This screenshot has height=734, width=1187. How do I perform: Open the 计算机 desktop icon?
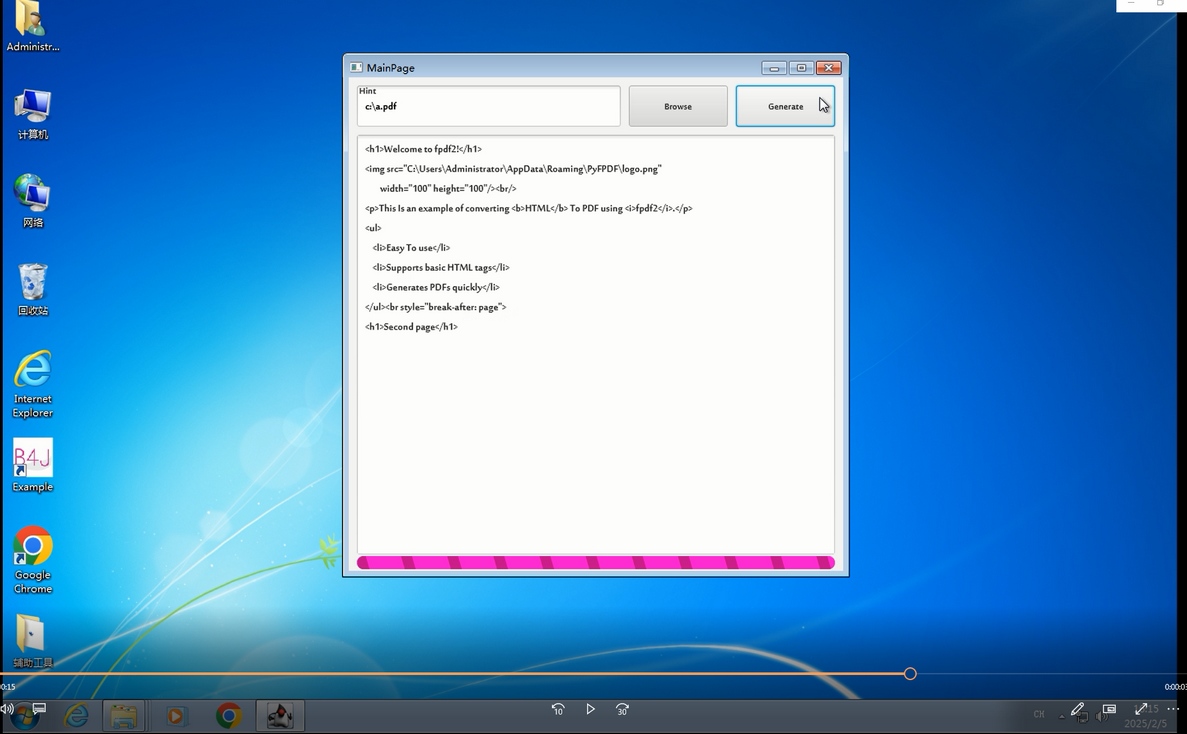(32, 114)
